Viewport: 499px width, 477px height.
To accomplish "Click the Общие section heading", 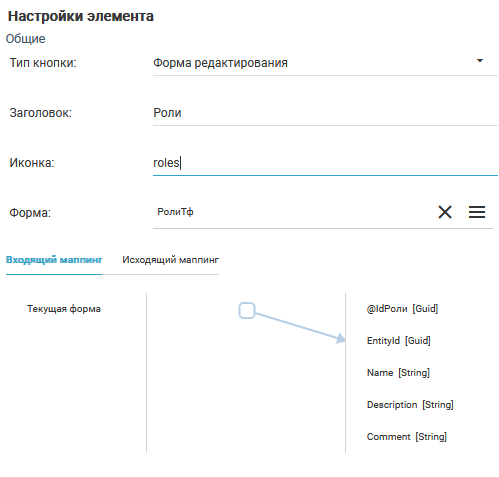I will tap(26, 39).
